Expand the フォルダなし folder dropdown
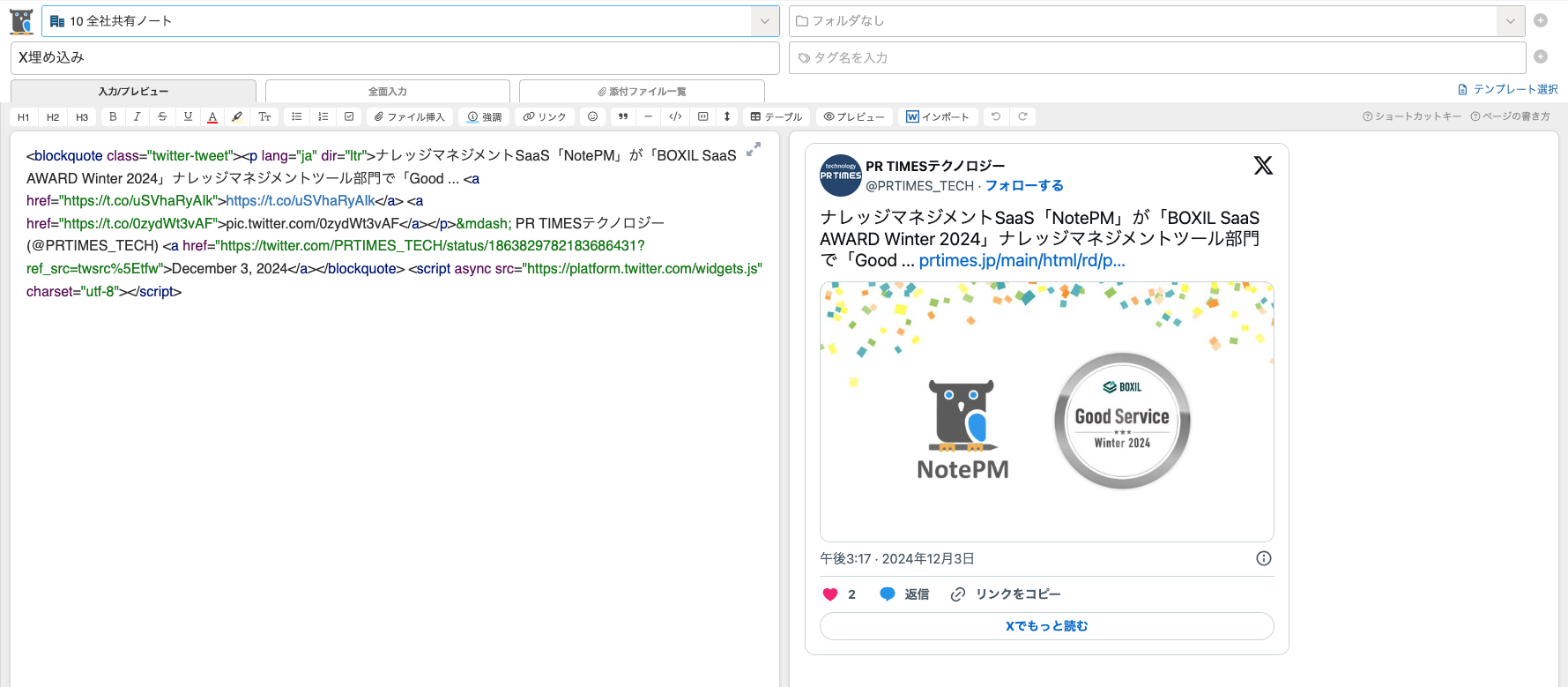The width and height of the screenshot is (1568, 687). point(1510,21)
